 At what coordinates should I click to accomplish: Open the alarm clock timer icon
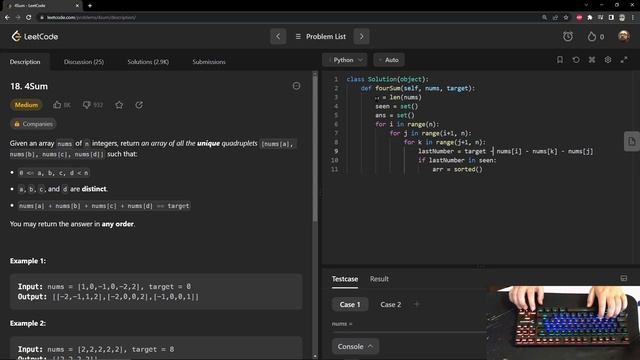point(568,37)
